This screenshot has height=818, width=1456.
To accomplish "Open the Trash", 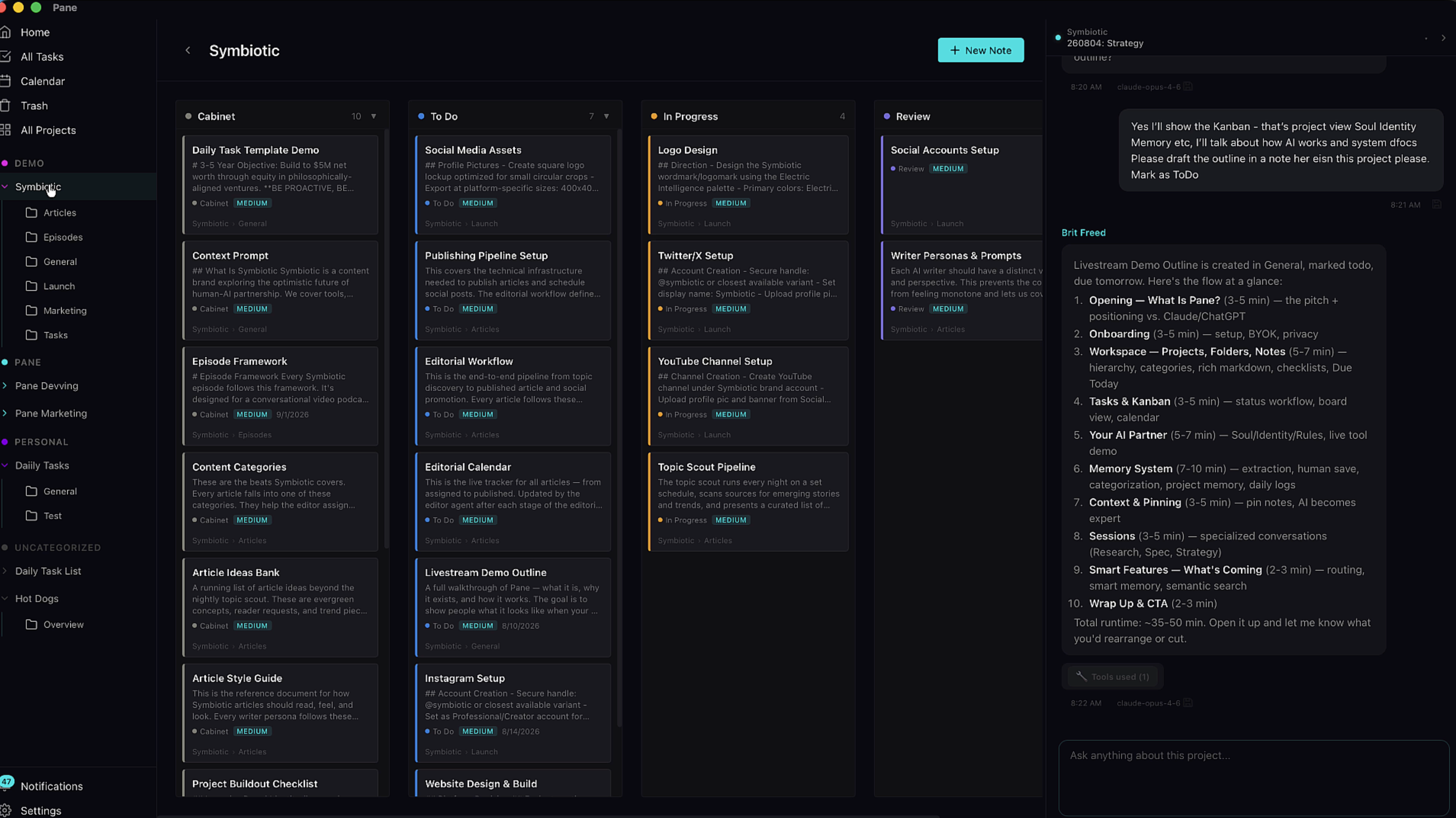I will pos(34,106).
